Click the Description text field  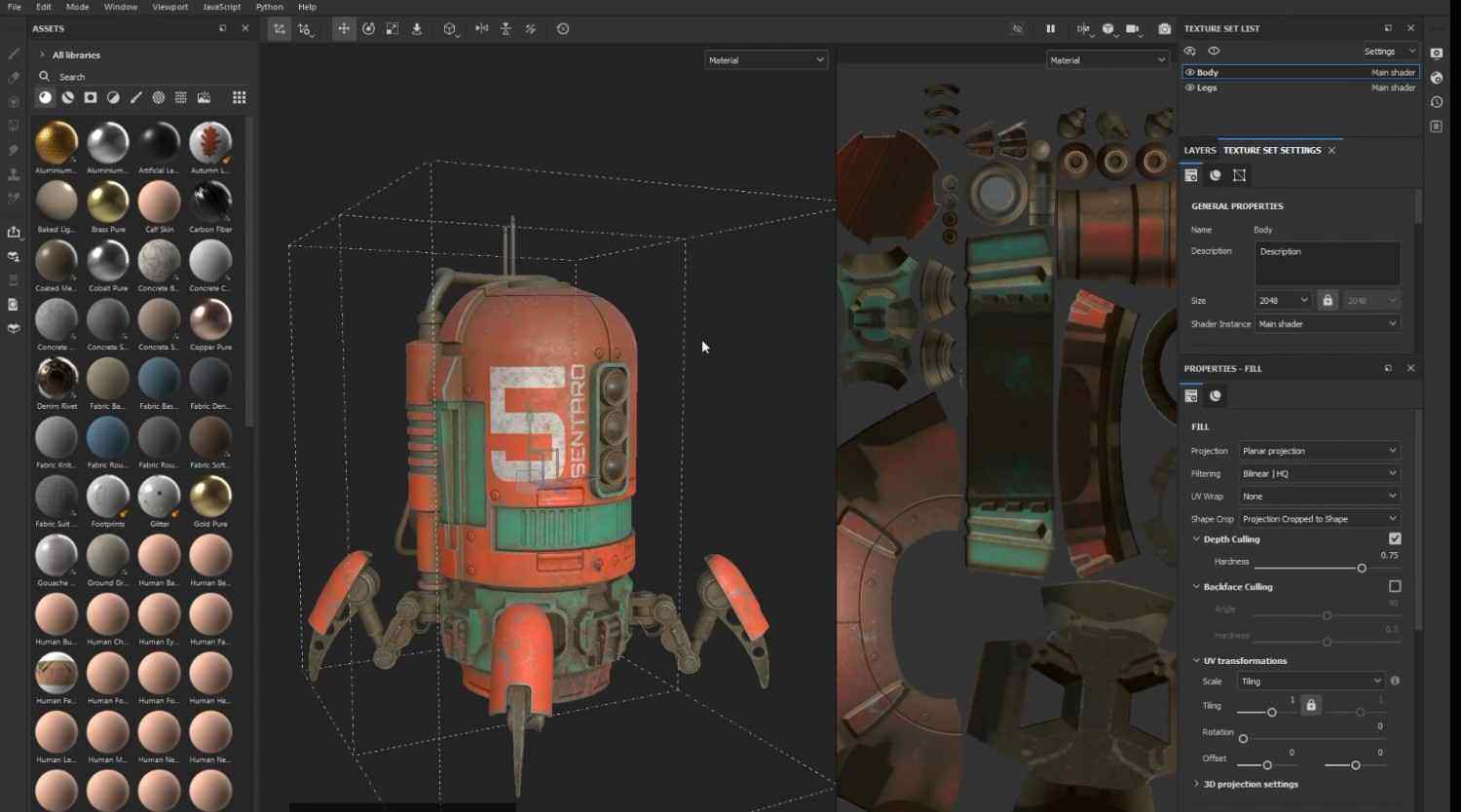coord(1328,264)
